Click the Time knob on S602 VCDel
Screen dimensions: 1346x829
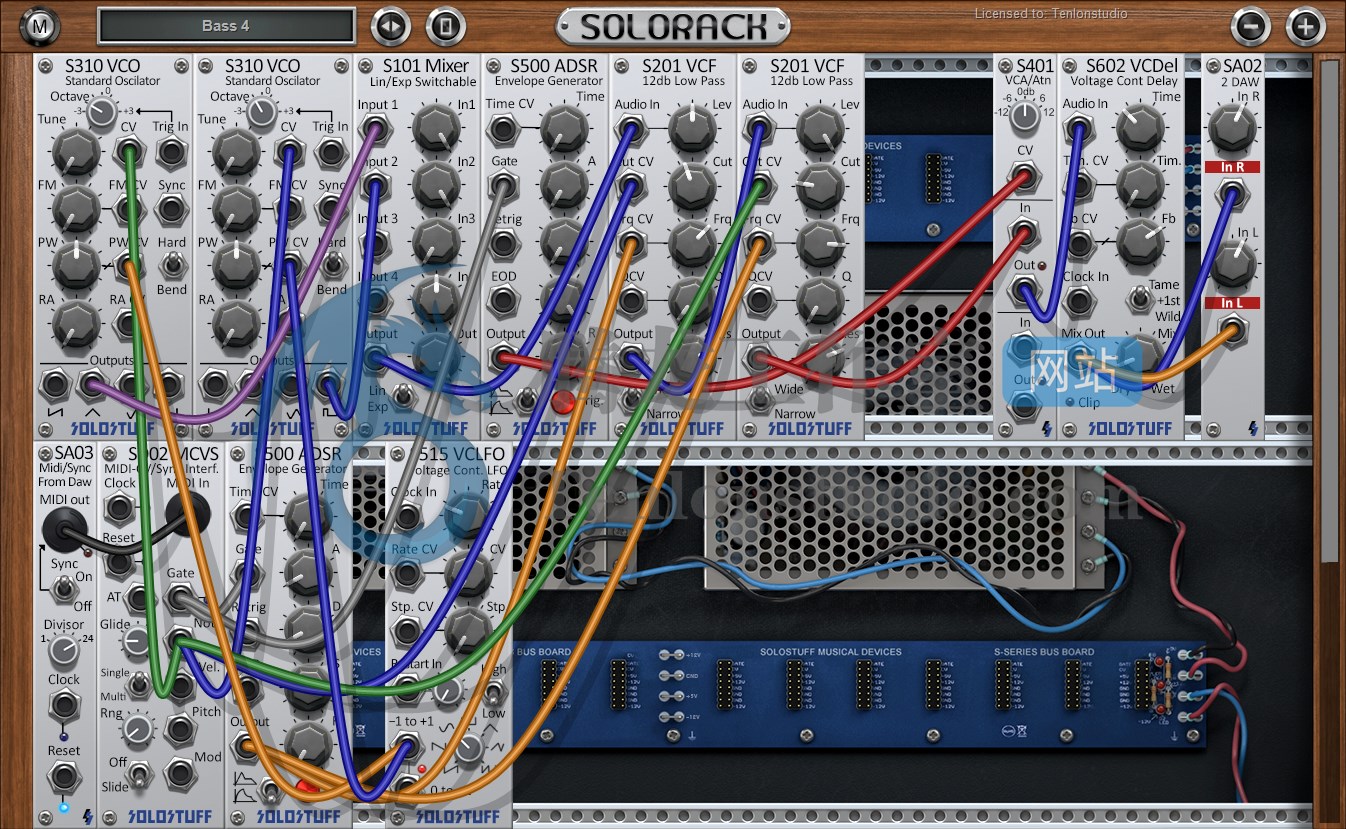coord(1140,128)
